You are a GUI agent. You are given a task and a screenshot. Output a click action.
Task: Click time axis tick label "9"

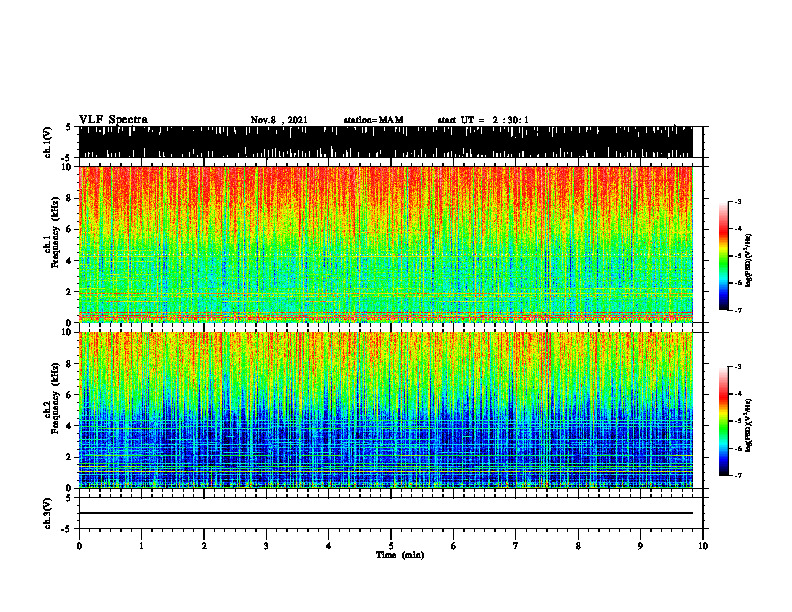(640, 546)
